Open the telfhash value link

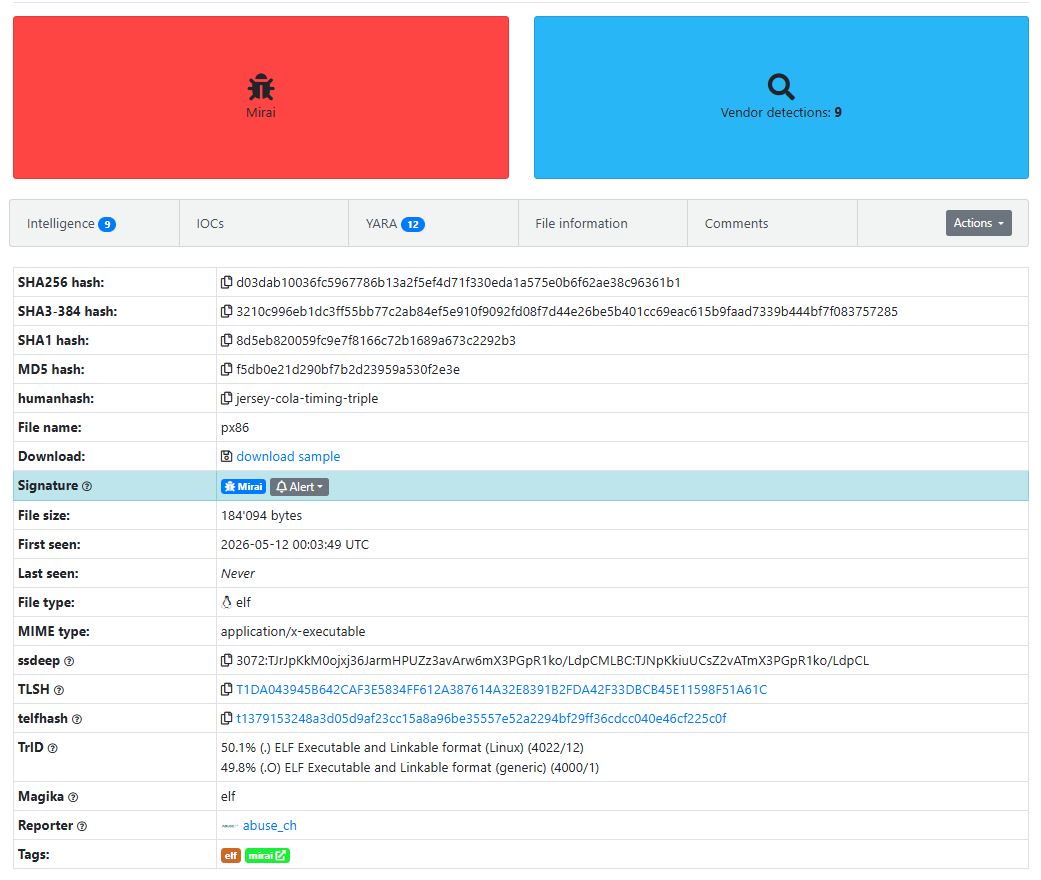pyautogui.click(x=481, y=719)
